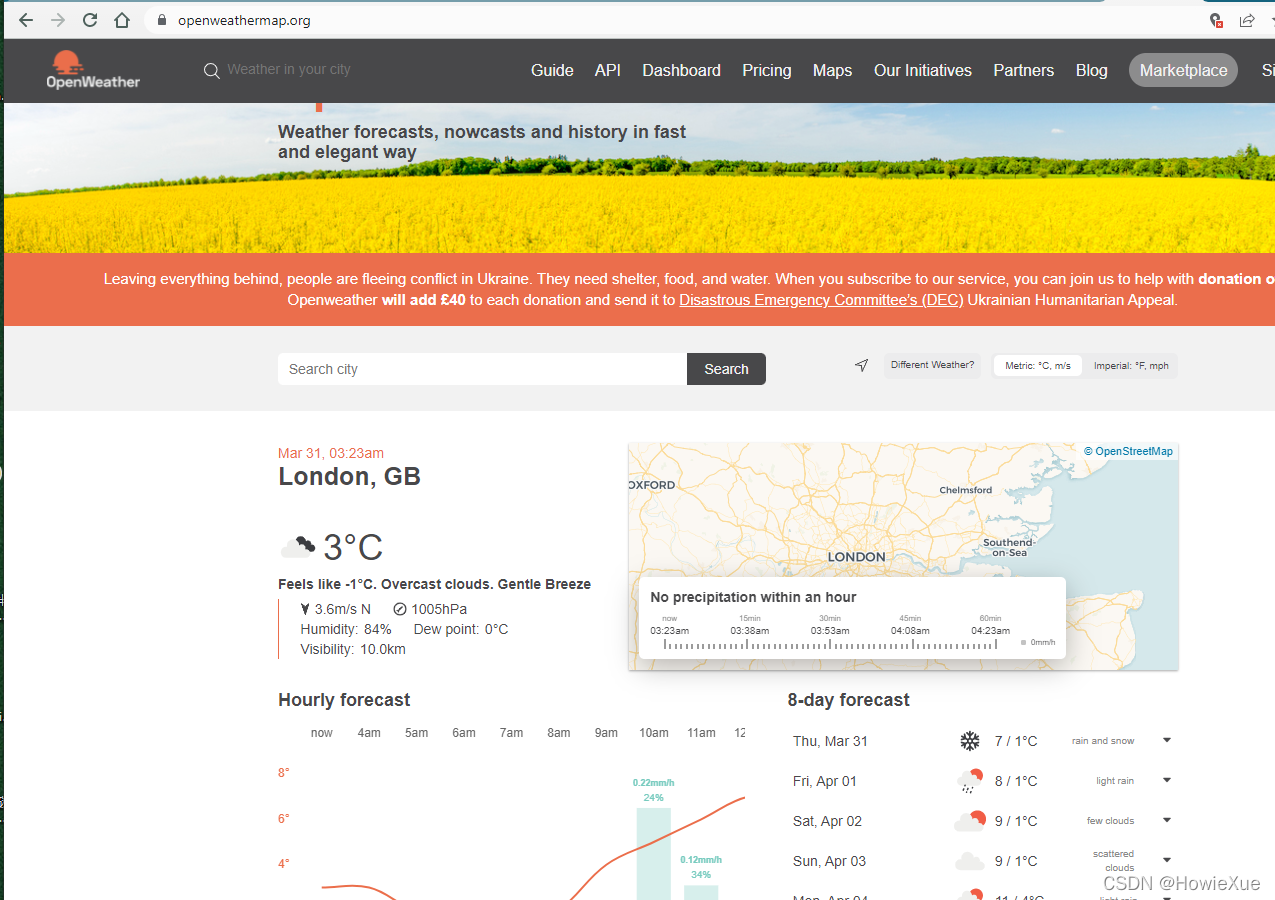The height and width of the screenshot is (900, 1275).
Task: Click the 'Mar 31, 03:23am' timestamp
Action: tap(331, 453)
